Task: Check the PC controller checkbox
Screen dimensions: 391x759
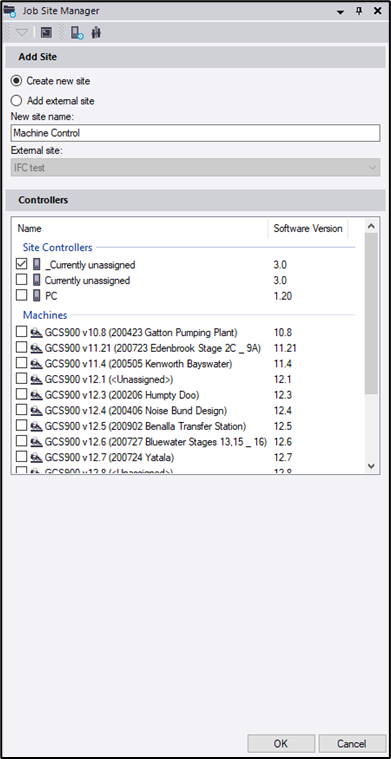Action: click(x=21, y=295)
